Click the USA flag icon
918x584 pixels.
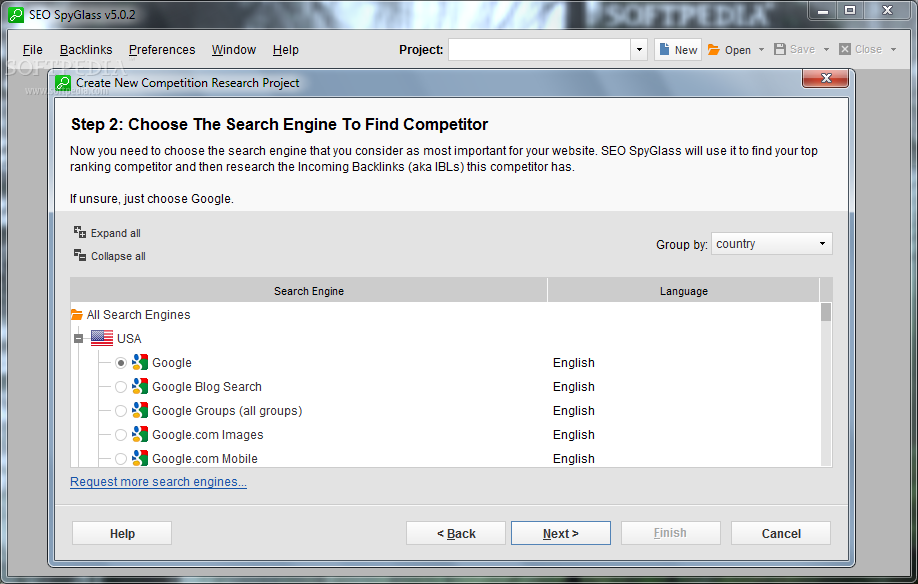(102, 338)
